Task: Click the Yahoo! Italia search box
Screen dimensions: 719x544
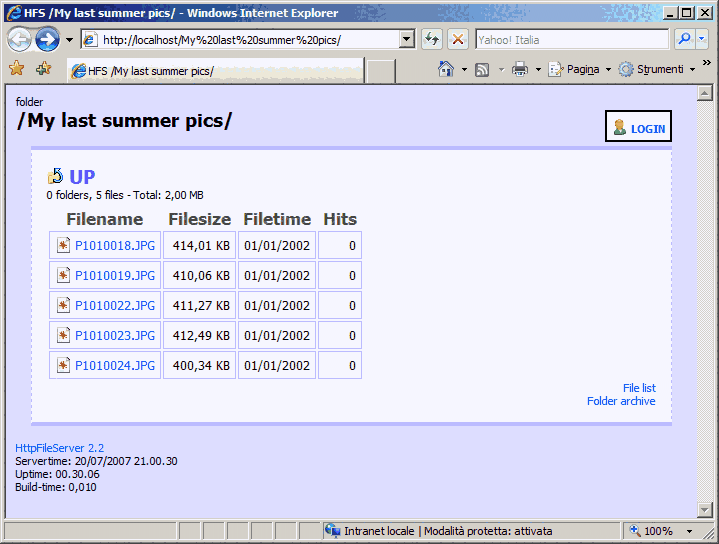Action: 572,40
